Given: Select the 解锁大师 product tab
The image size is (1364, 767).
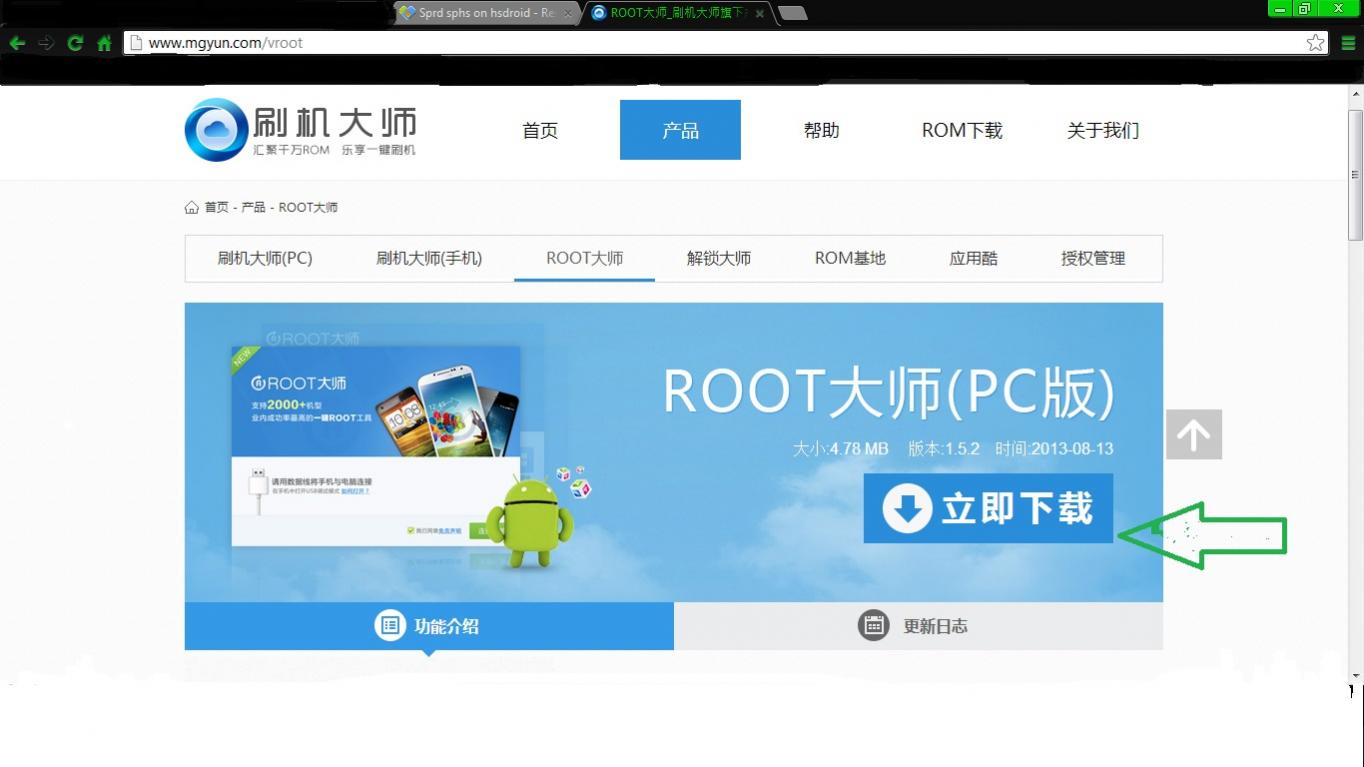Looking at the screenshot, I should [719, 258].
